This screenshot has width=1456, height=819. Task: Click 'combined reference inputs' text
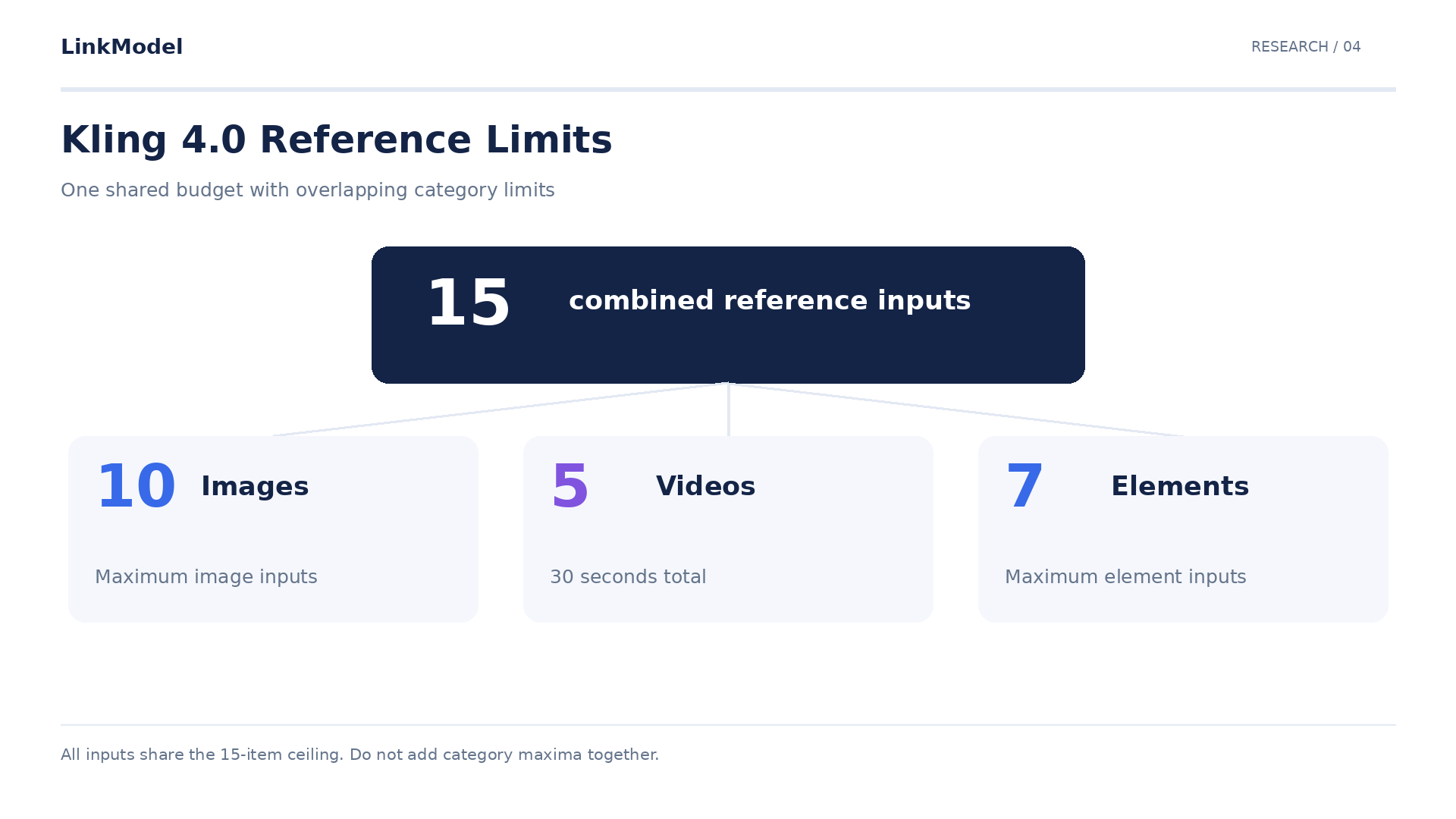tap(770, 301)
